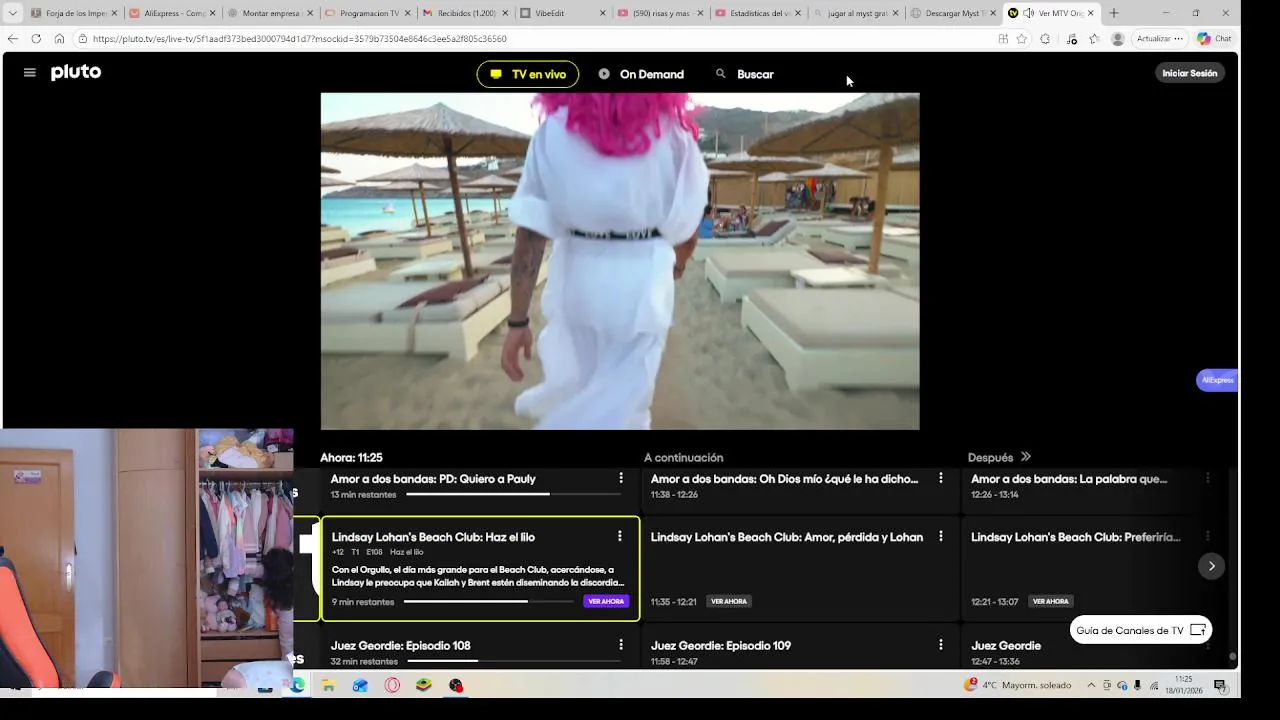Switch to Recibidos (1.200) Gmail tab
This screenshot has height=720, width=1280.
(x=465, y=13)
